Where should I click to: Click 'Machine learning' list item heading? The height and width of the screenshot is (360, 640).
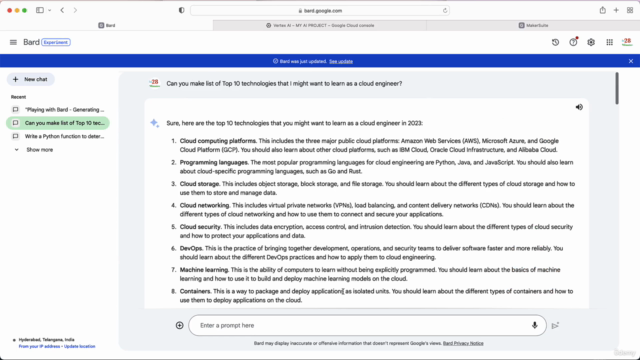[x=204, y=270]
